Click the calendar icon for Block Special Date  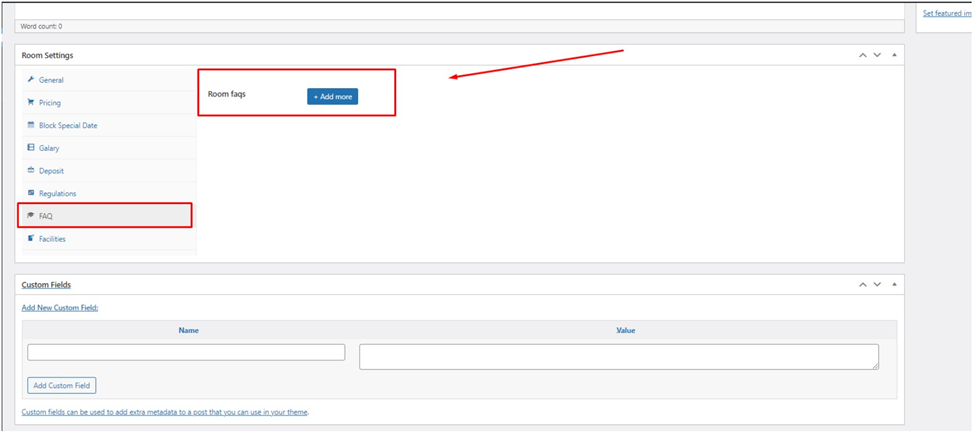31,126
